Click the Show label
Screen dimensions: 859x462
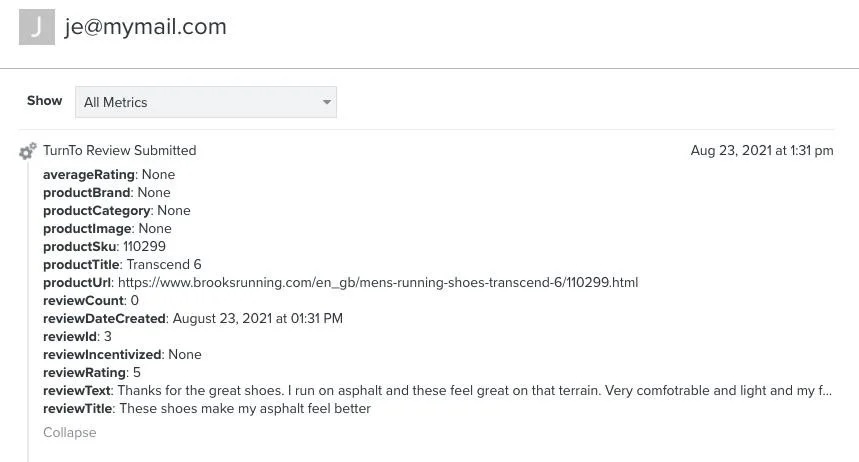pos(44,101)
